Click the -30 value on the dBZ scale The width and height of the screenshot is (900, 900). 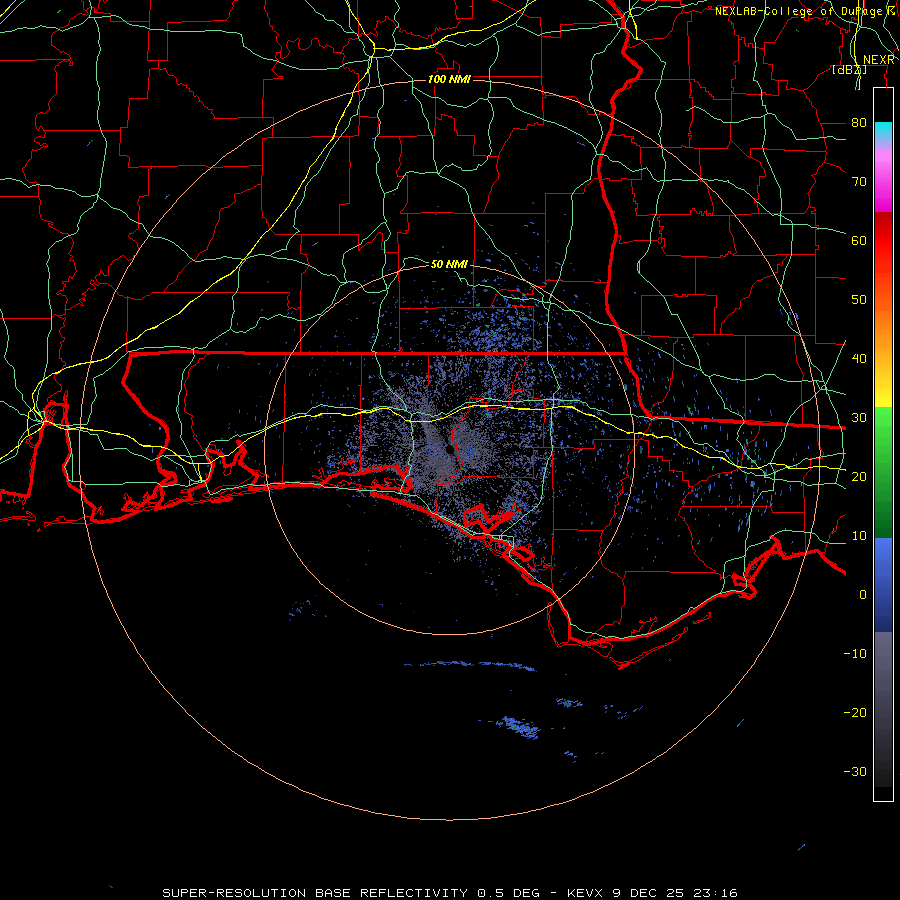point(855,771)
